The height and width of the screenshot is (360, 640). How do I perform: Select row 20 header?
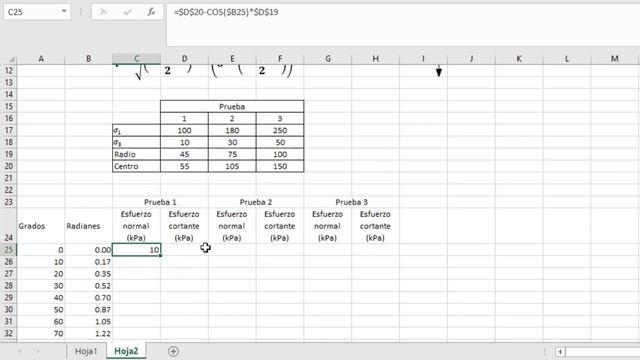click(x=9, y=166)
